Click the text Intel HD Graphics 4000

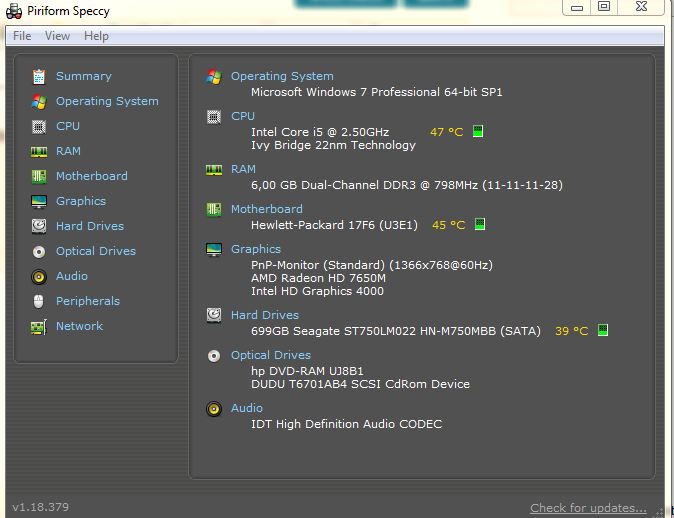click(x=317, y=291)
